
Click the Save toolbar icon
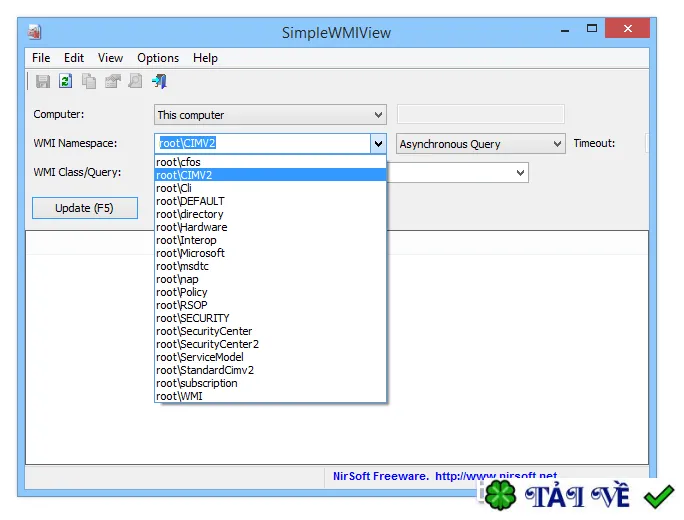pos(43,81)
